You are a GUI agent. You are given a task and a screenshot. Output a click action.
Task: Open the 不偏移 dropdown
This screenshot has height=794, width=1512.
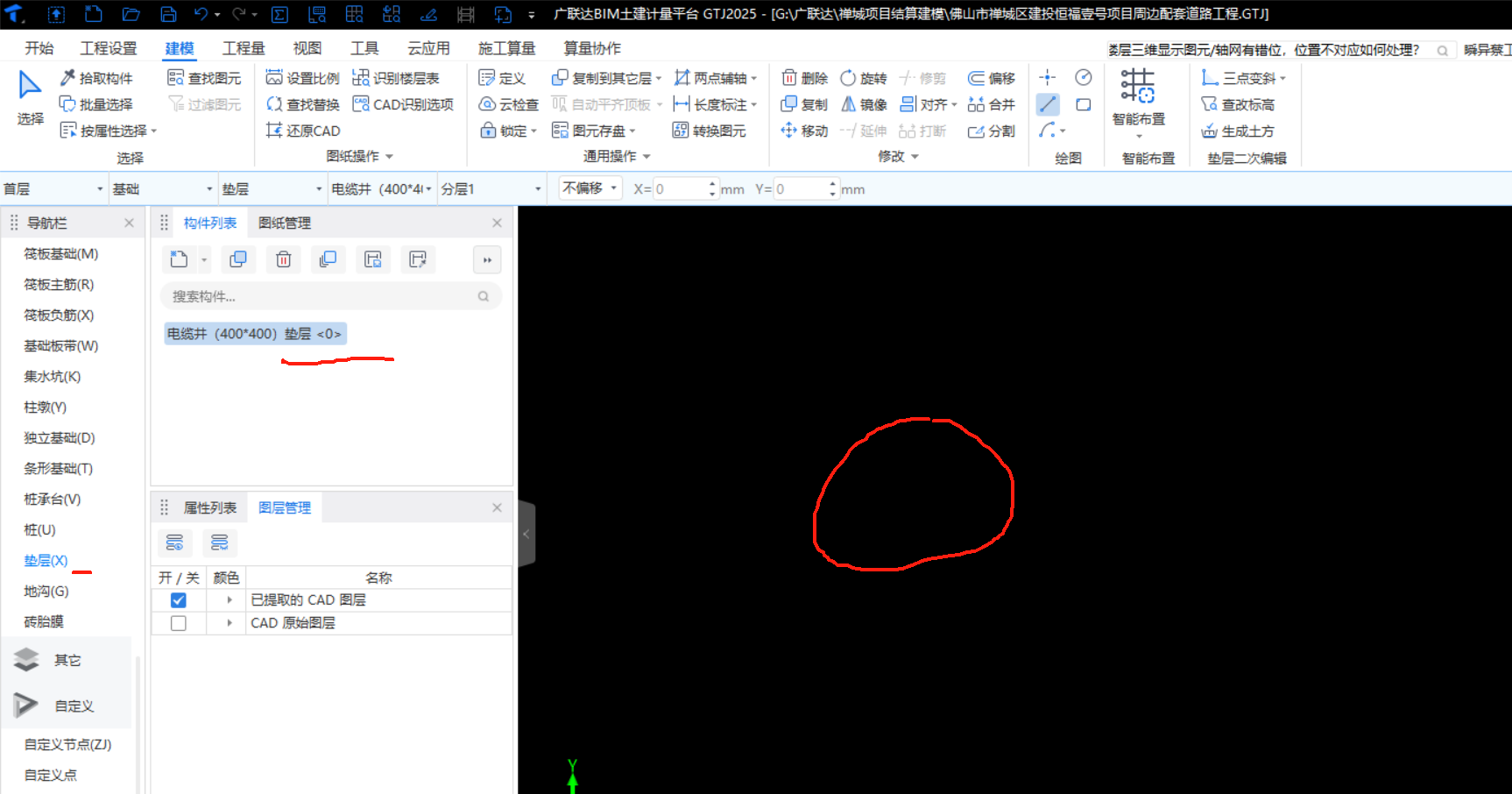590,188
